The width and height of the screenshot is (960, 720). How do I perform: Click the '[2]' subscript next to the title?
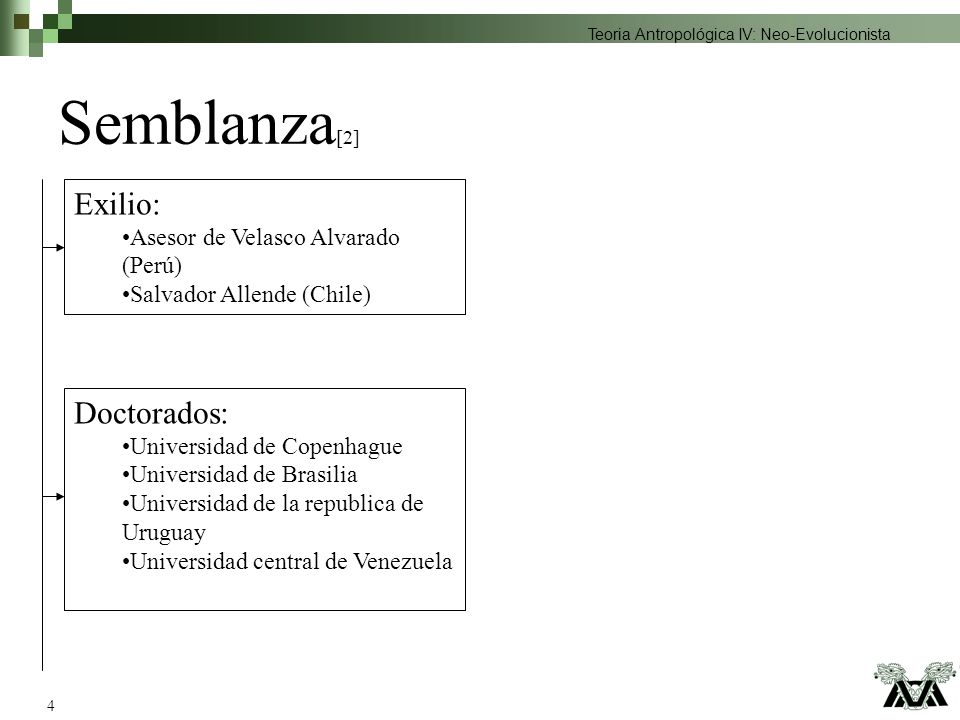click(x=348, y=138)
